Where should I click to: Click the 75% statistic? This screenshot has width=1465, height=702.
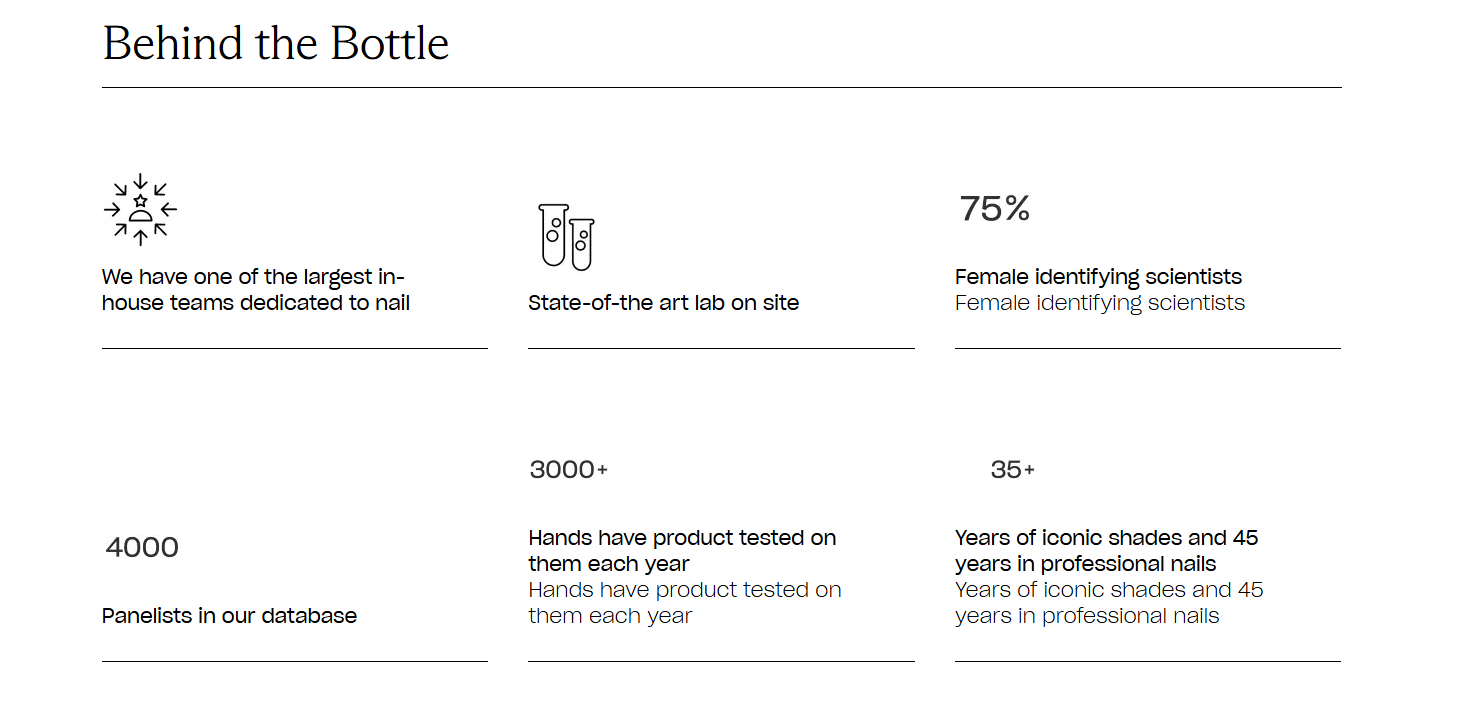tap(994, 209)
